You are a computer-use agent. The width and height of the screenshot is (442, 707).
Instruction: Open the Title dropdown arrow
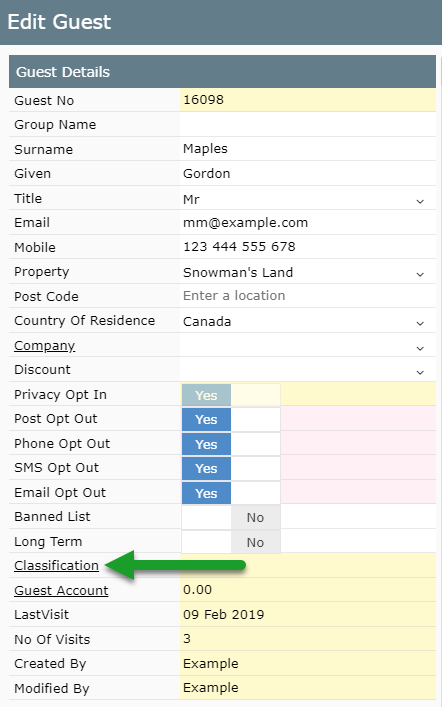pyautogui.click(x=420, y=201)
